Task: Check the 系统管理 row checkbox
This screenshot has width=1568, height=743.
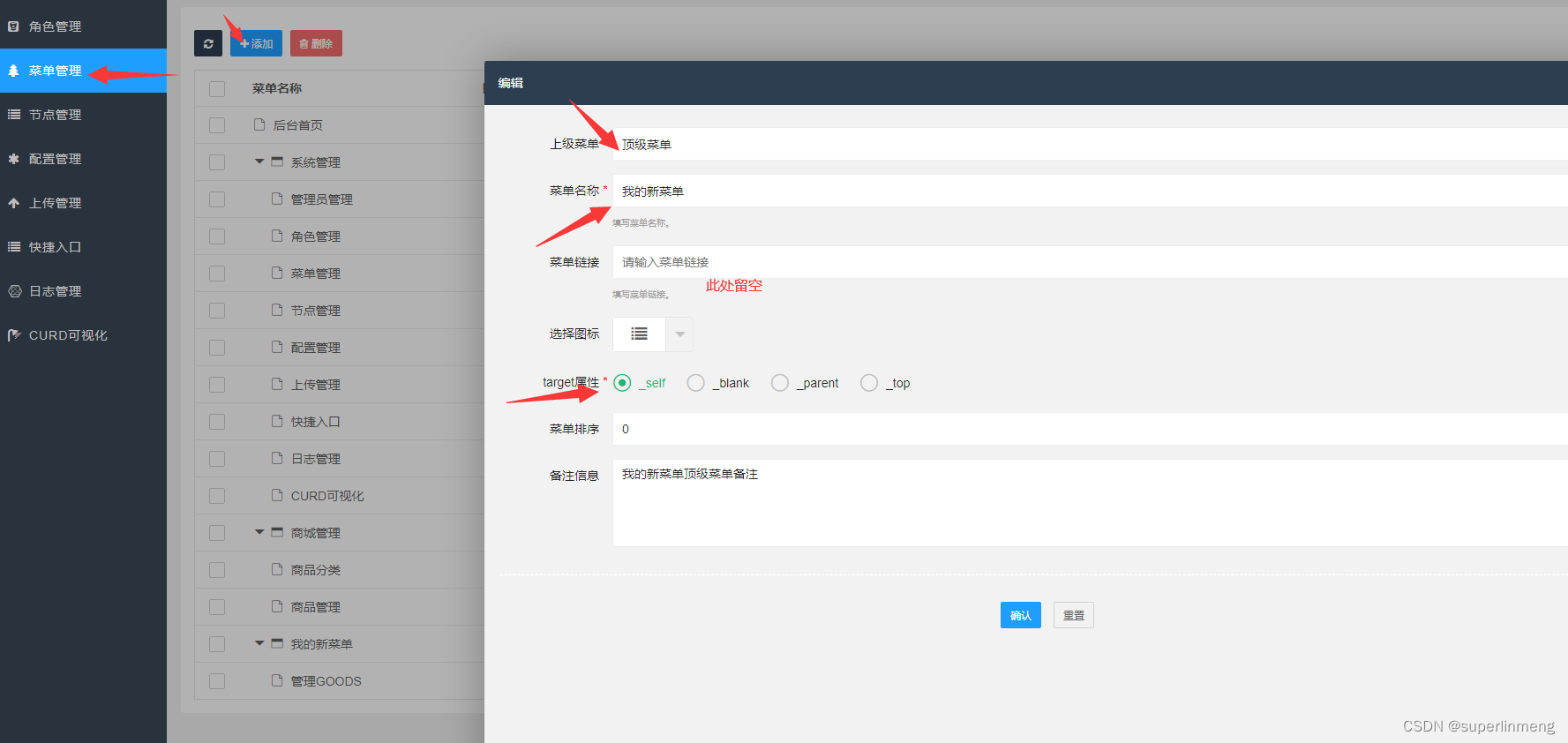Action: (x=217, y=162)
